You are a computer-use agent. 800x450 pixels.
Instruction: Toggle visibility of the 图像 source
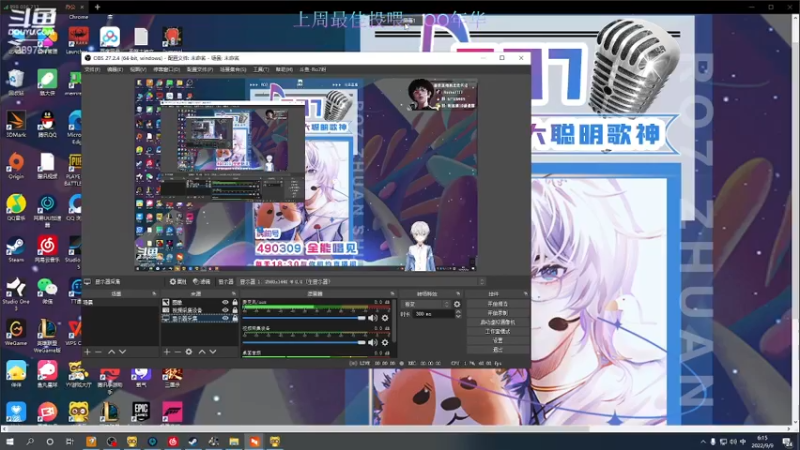225,303
